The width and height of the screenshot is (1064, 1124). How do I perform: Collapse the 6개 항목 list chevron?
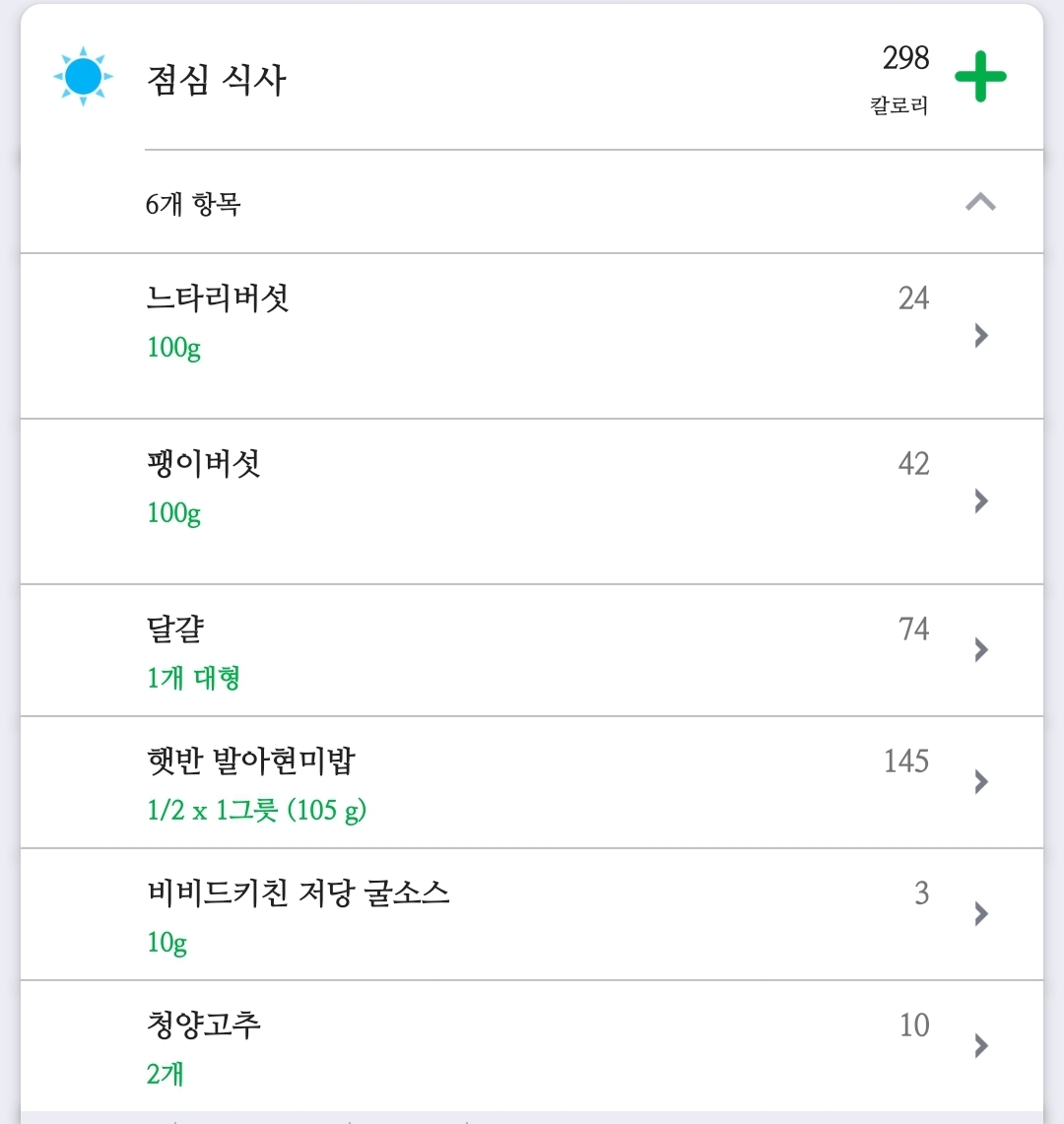(x=980, y=203)
